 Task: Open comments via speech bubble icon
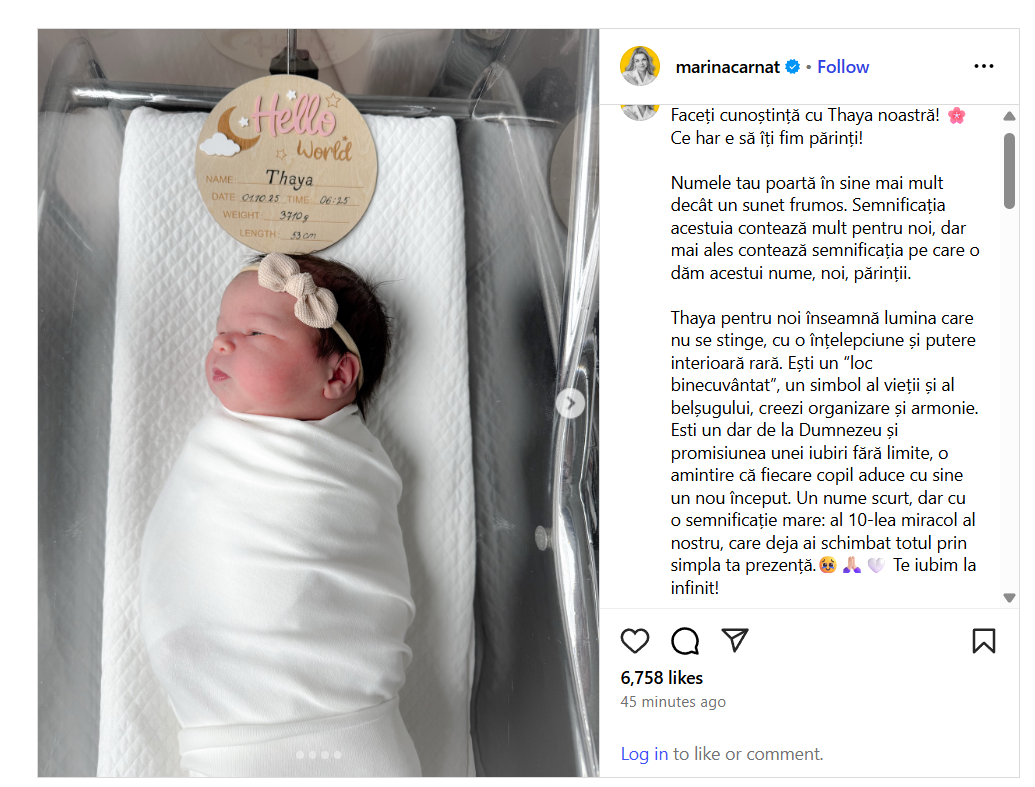(x=685, y=640)
